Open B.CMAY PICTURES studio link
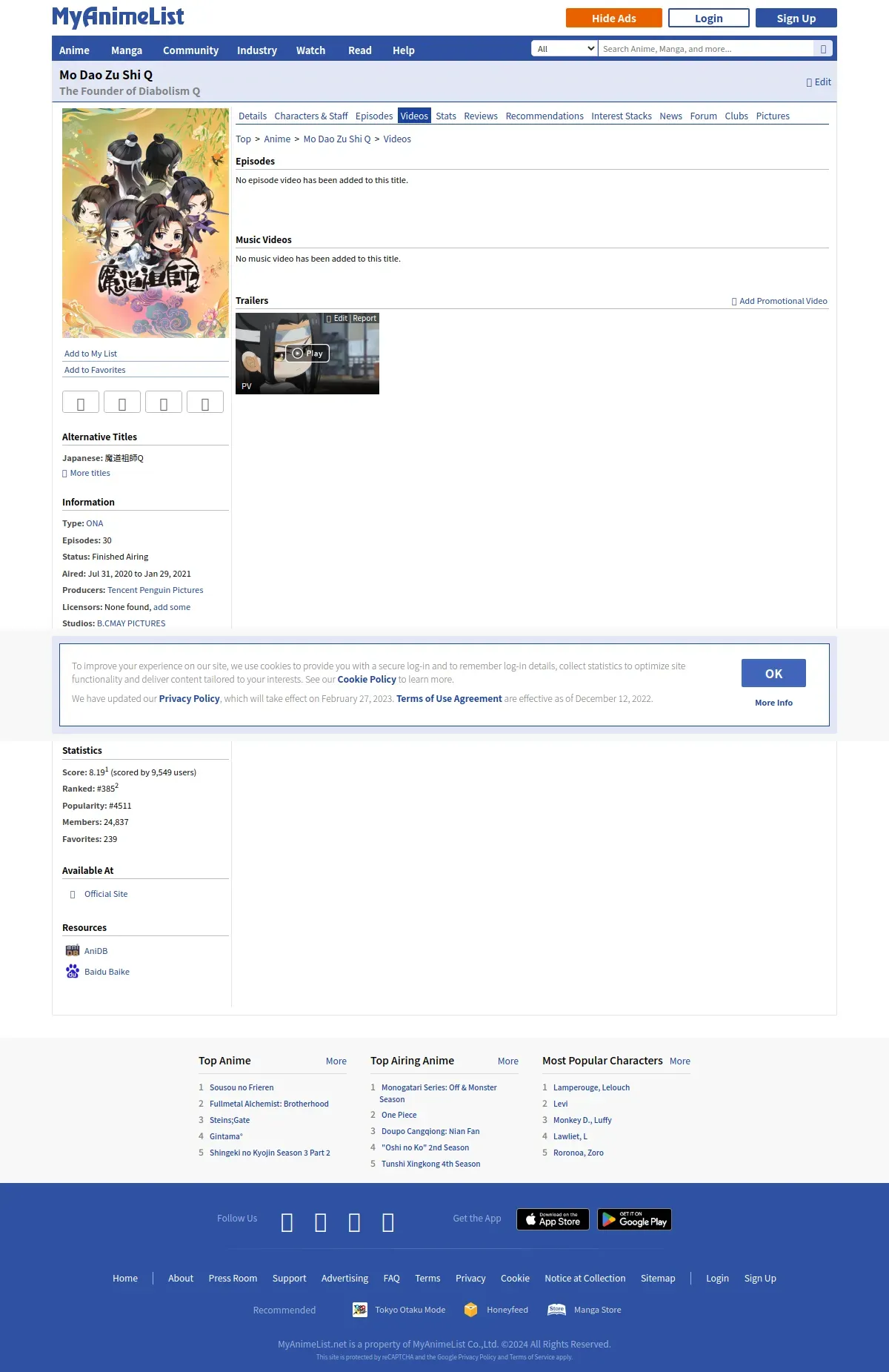This screenshot has width=889, height=1372. [x=131, y=623]
